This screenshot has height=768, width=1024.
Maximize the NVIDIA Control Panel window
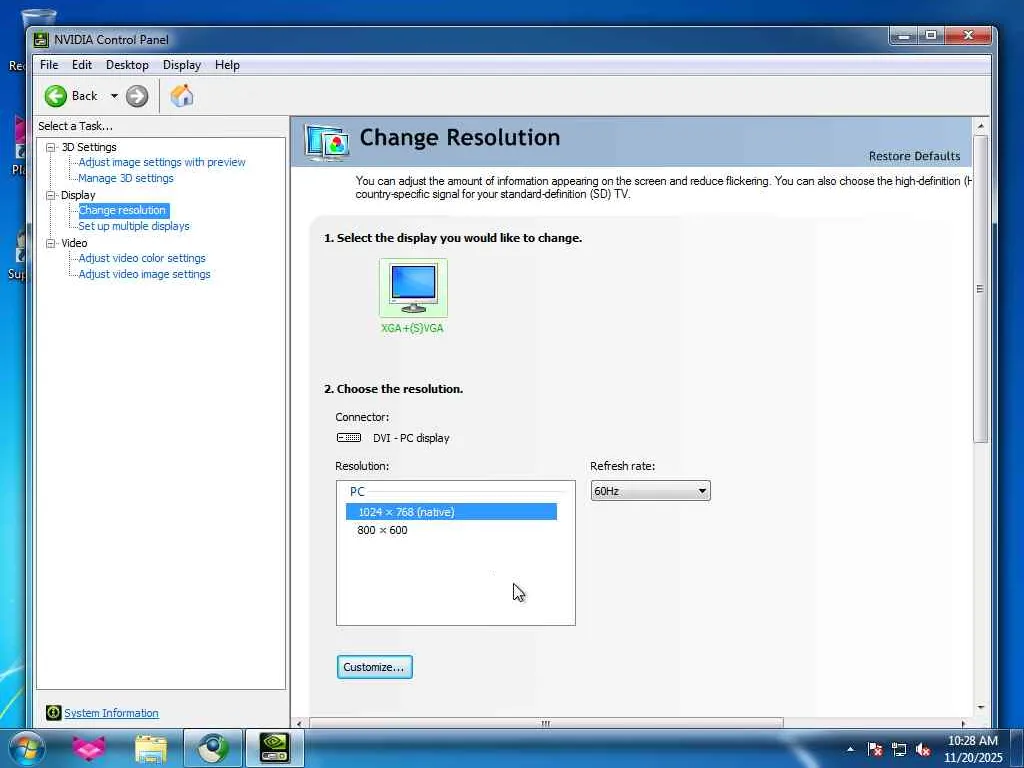(x=931, y=35)
